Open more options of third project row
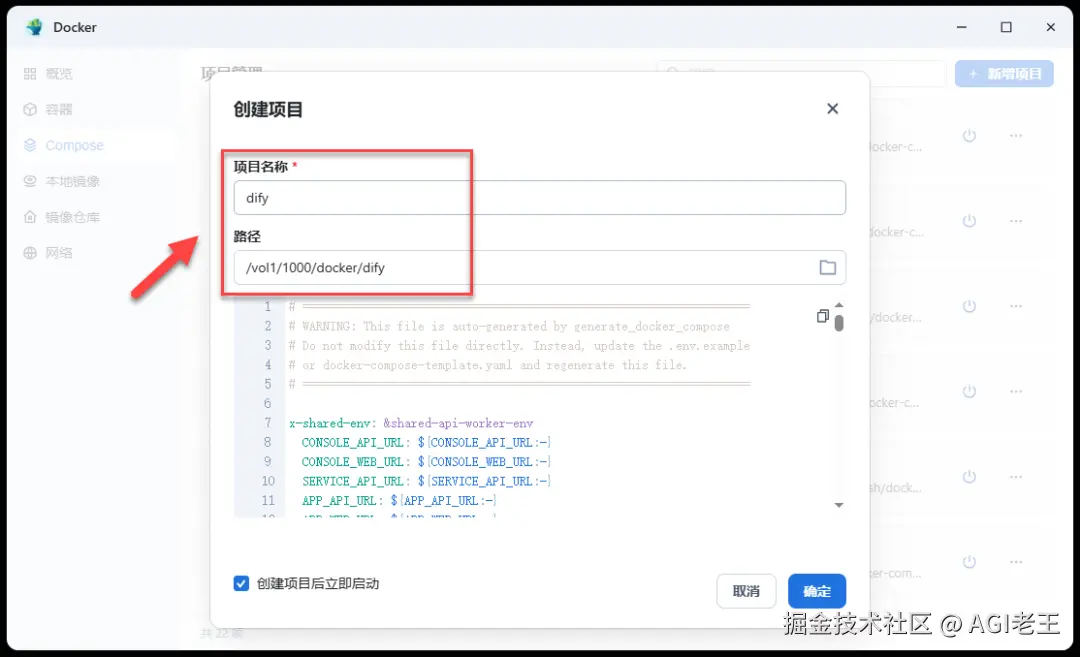Screen dimensions: 1080x657 [x=1016, y=306]
